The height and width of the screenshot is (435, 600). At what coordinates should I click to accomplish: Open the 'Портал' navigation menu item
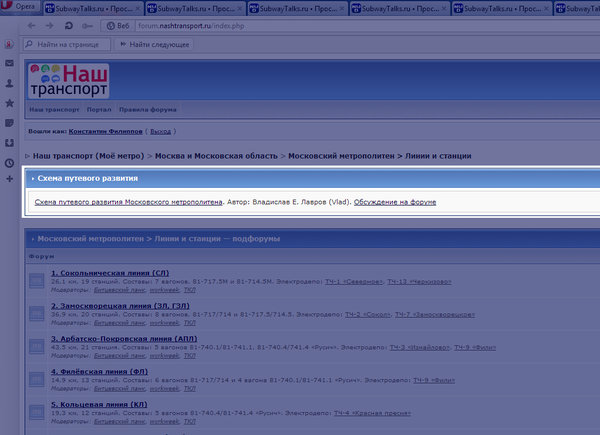coord(98,109)
